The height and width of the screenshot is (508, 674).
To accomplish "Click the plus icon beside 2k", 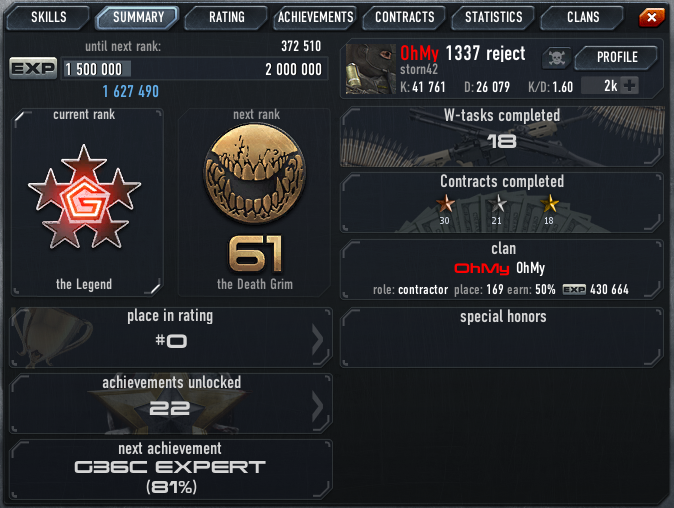I will click(629, 86).
